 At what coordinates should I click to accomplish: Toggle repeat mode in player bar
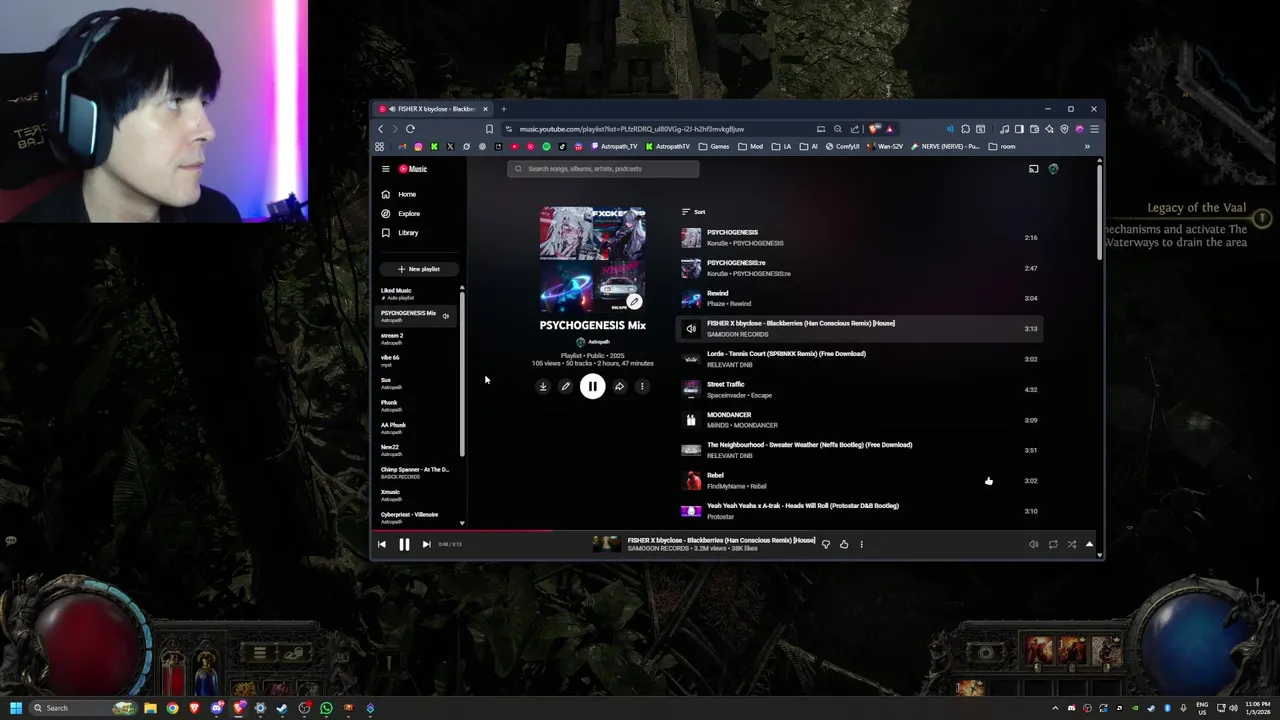pos(1052,544)
